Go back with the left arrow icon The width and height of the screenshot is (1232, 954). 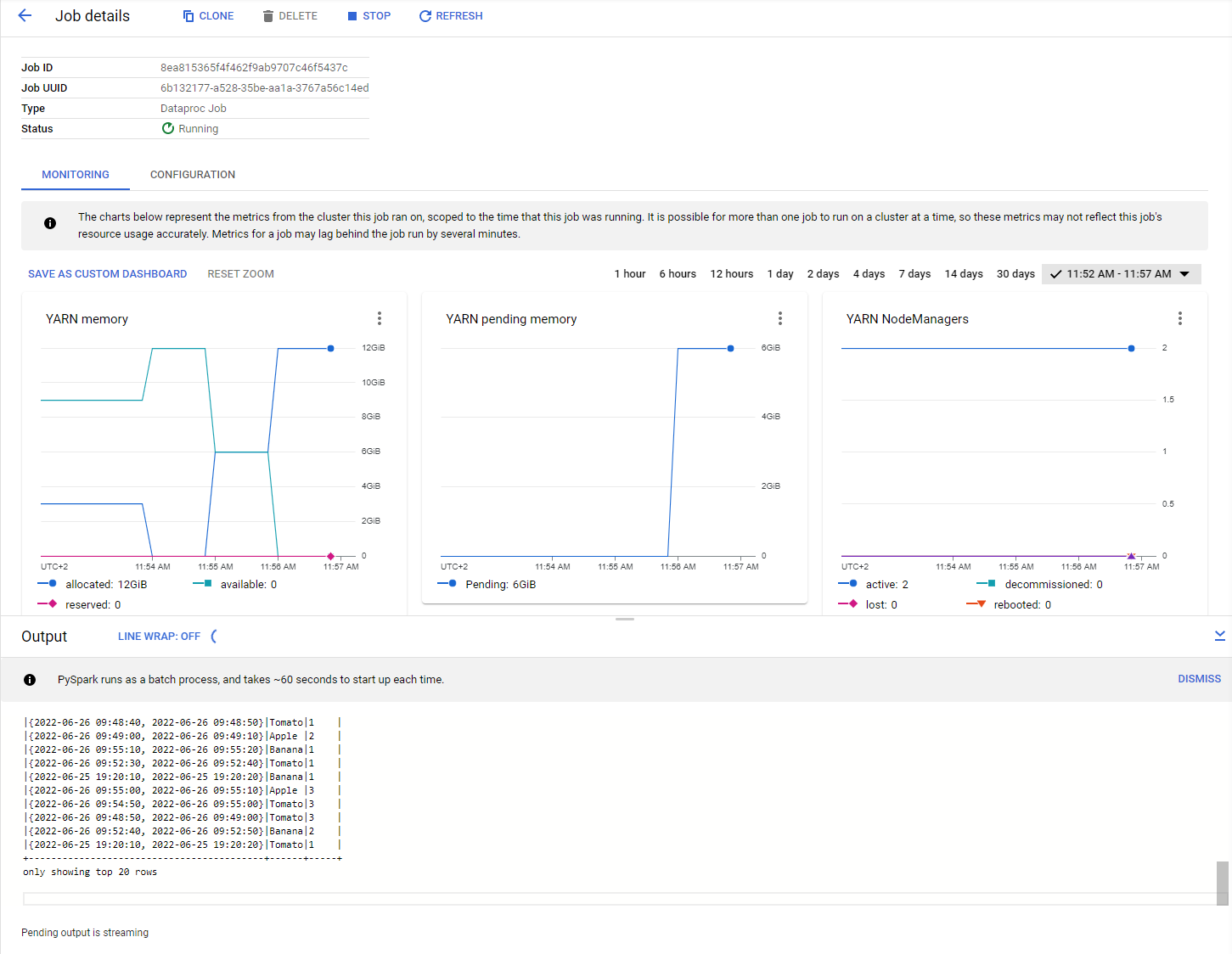25,15
